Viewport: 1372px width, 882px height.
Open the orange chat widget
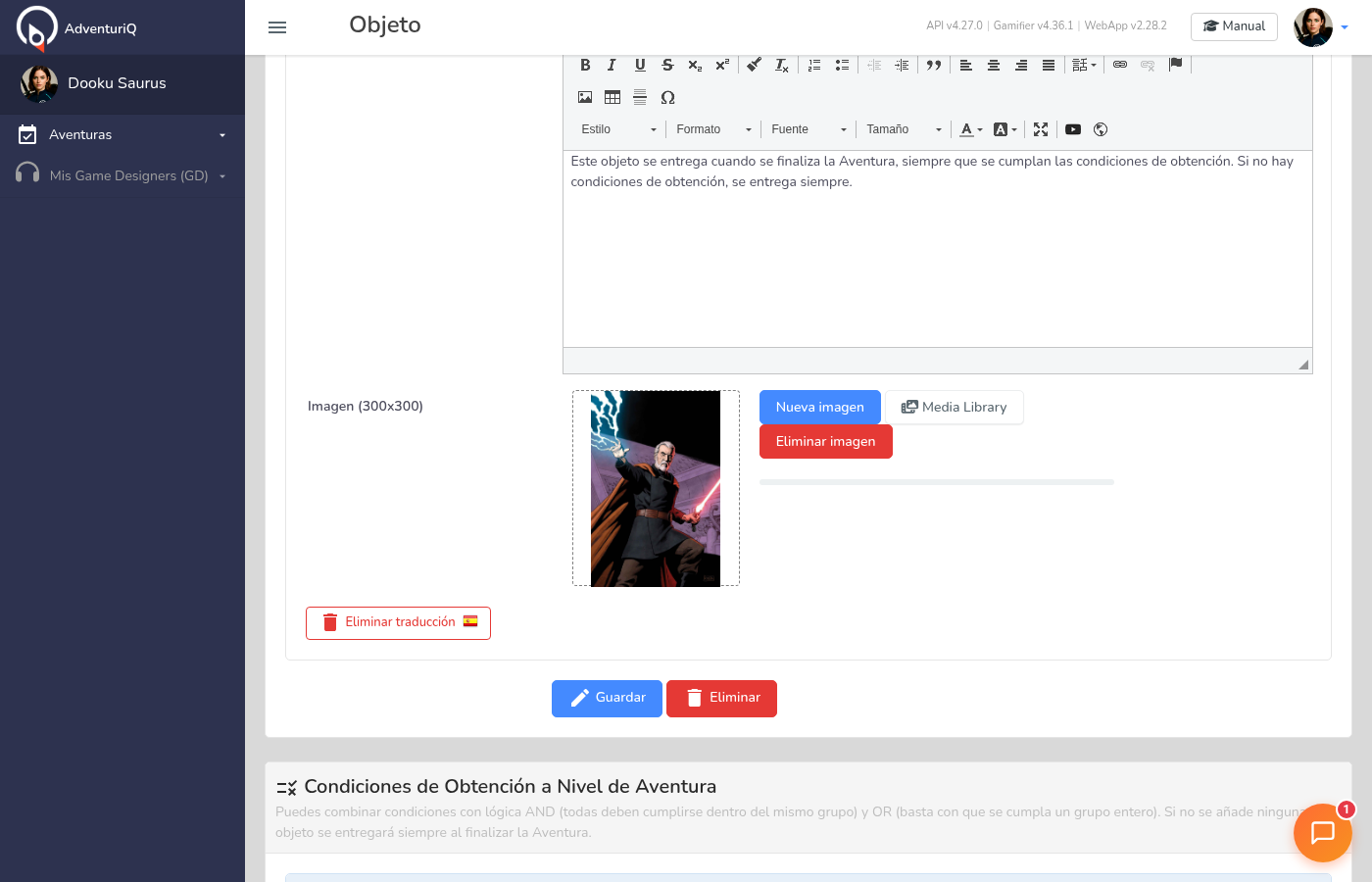point(1322,832)
